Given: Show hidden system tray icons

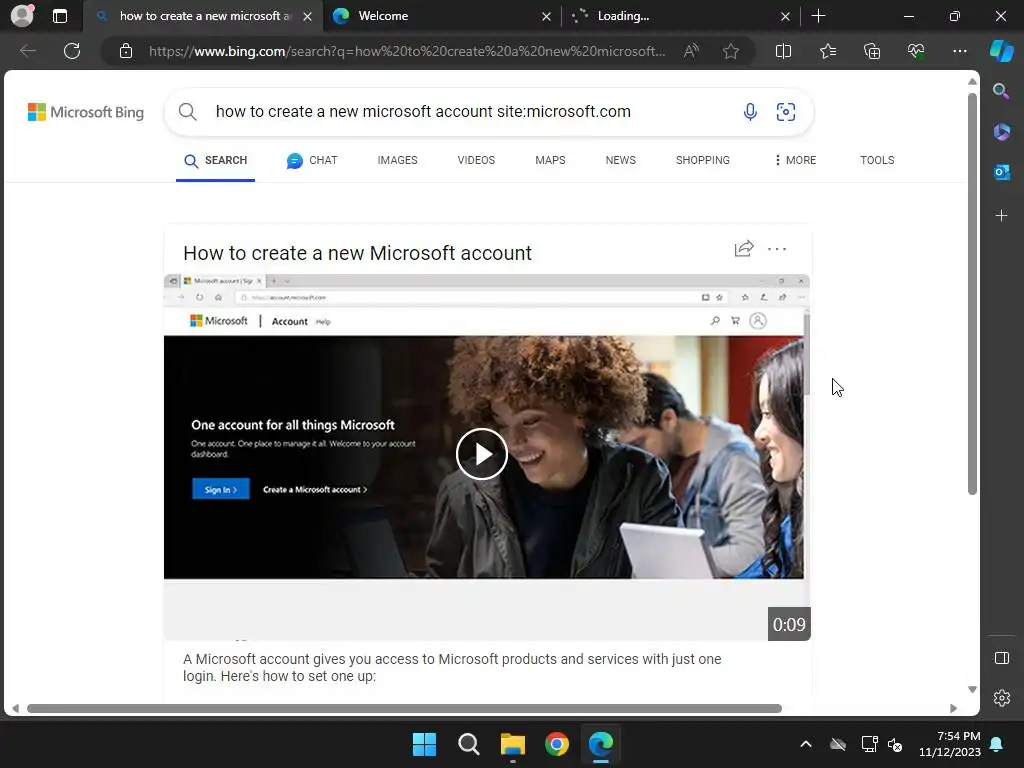Looking at the screenshot, I should coord(806,744).
